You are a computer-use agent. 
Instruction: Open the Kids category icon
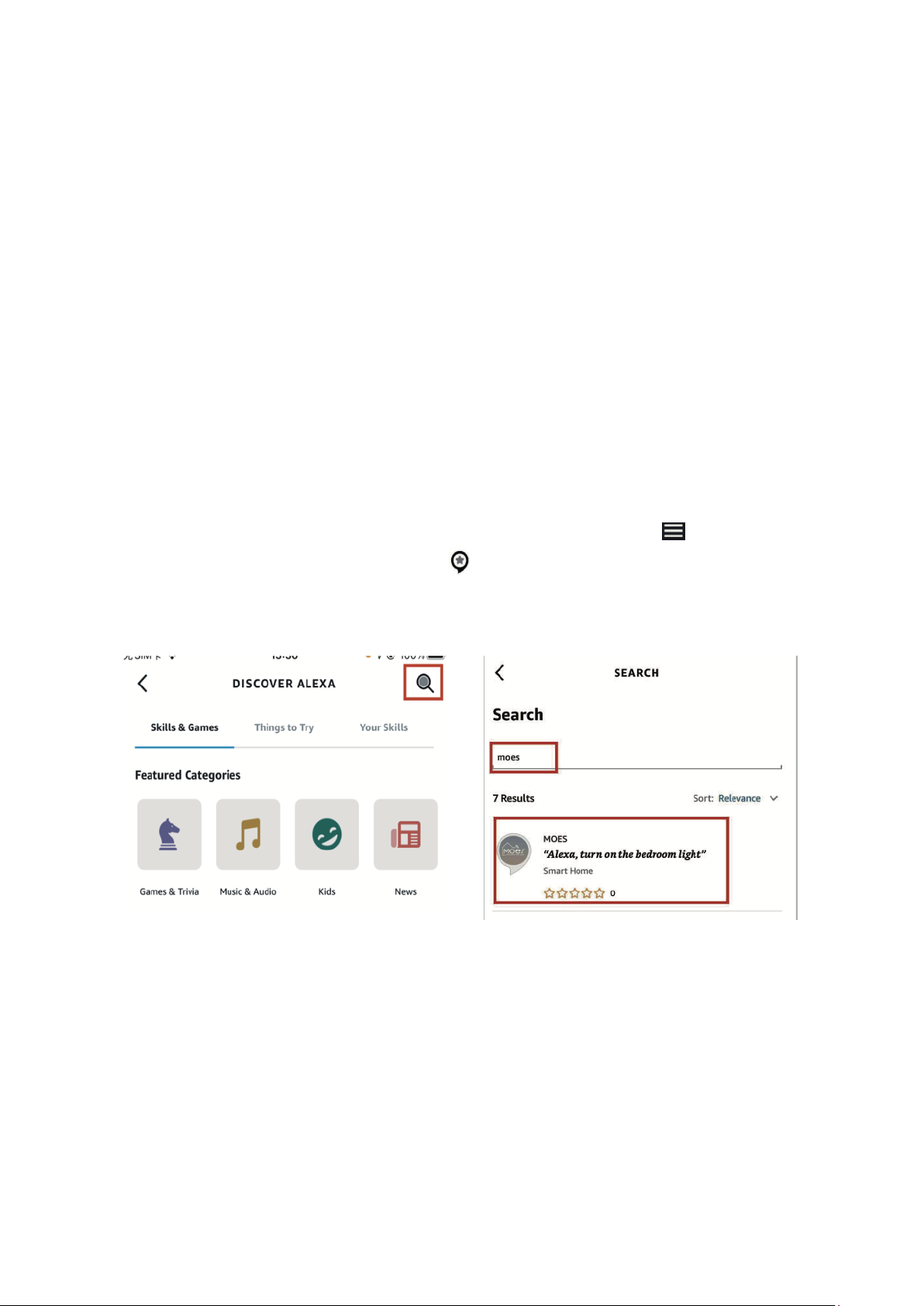(327, 834)
